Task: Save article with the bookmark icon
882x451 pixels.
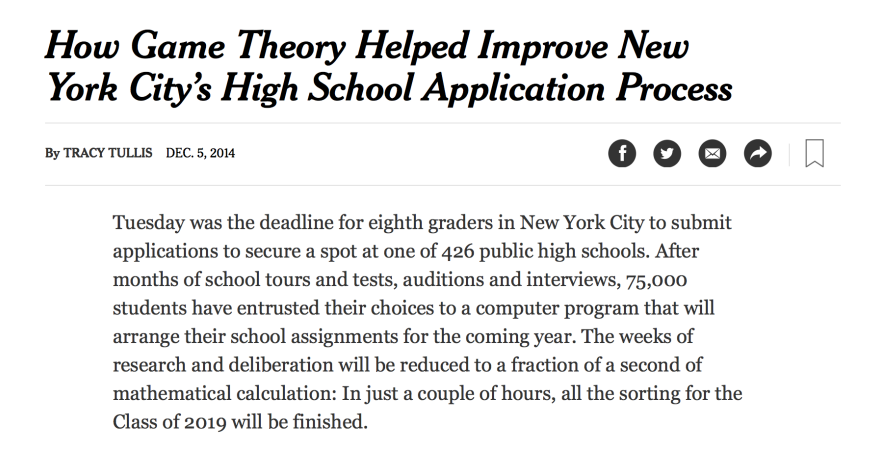Action: click(x=814, y=153)
